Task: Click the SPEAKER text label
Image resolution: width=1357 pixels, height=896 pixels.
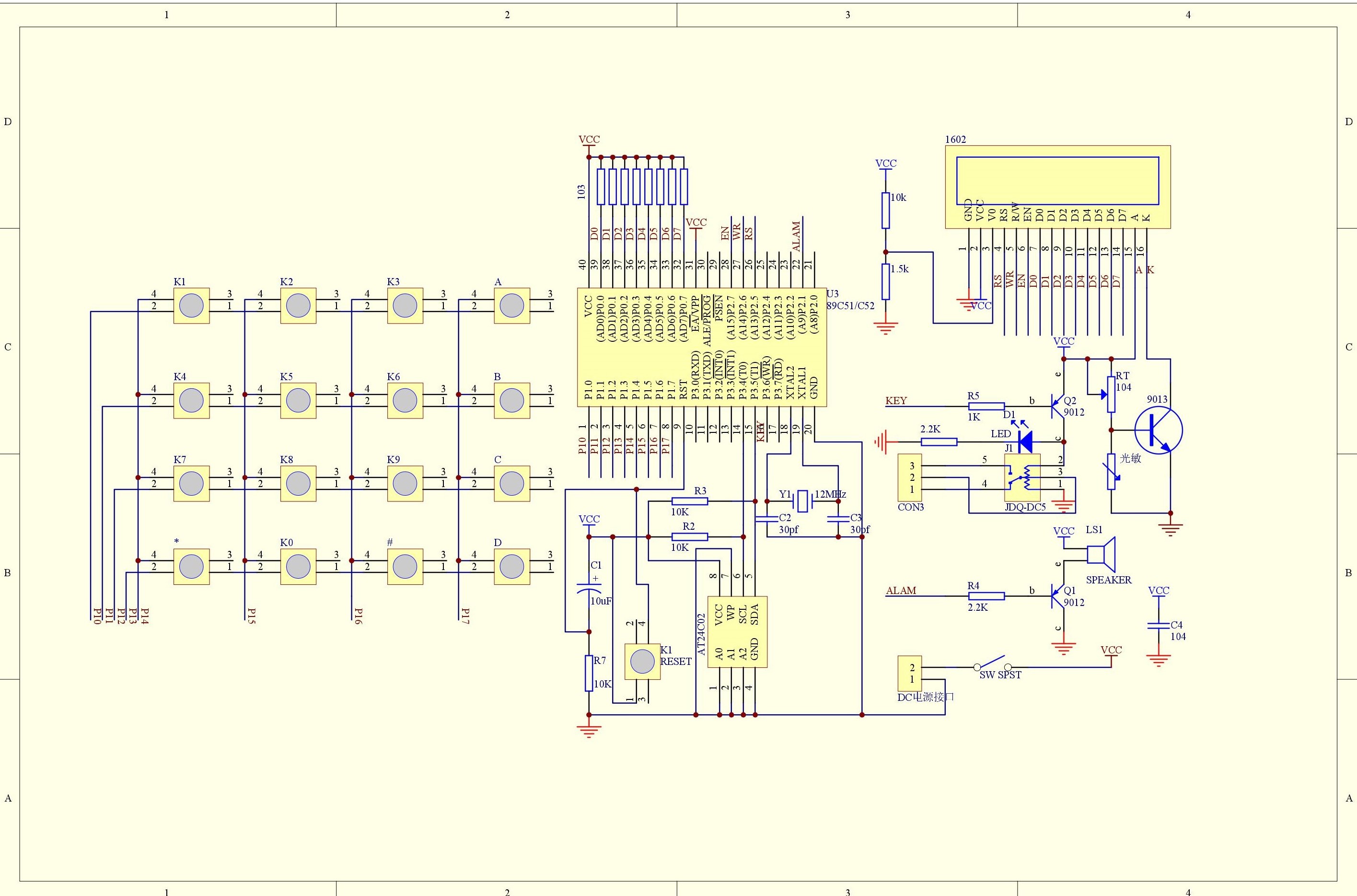Action: coord(1108,580)
